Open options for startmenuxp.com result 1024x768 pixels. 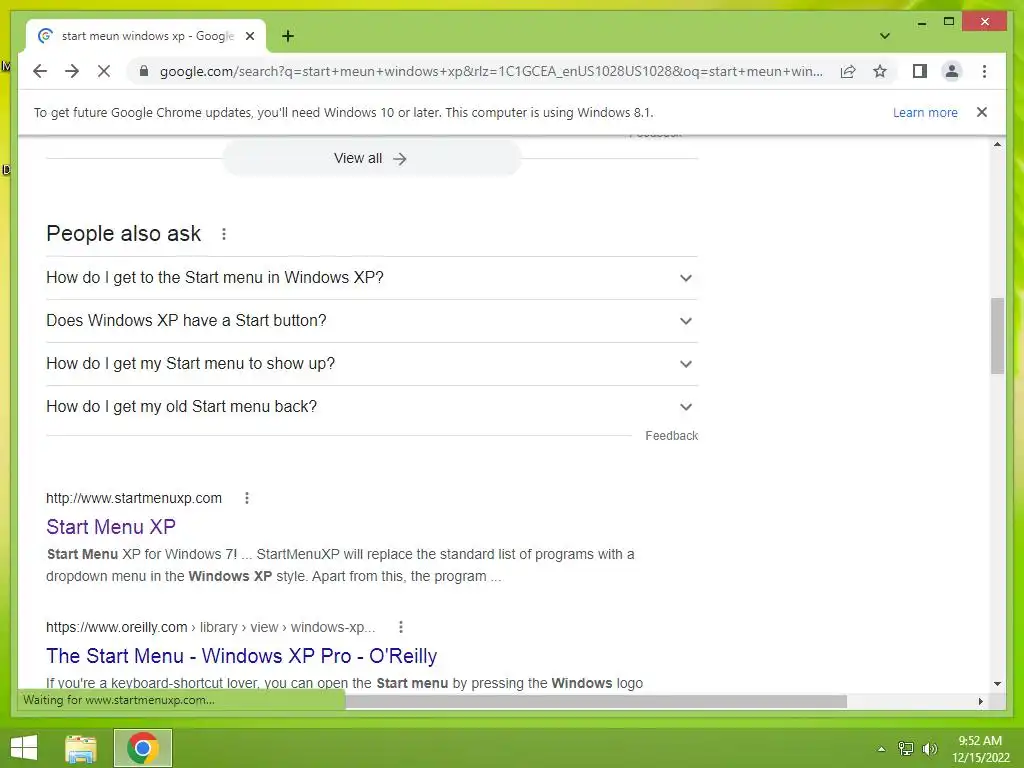click(x=247, y=498)
